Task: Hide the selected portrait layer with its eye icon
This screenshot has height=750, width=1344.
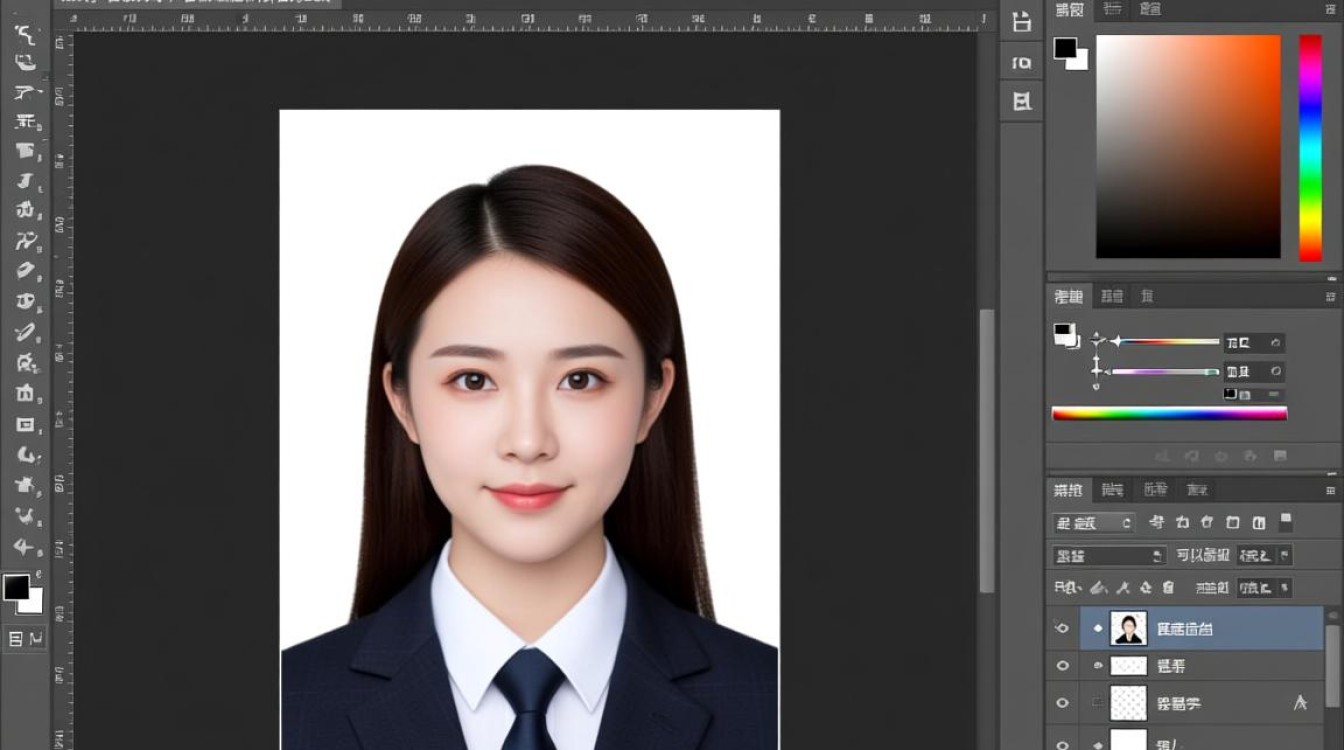Action: (x=1062, y=628)
